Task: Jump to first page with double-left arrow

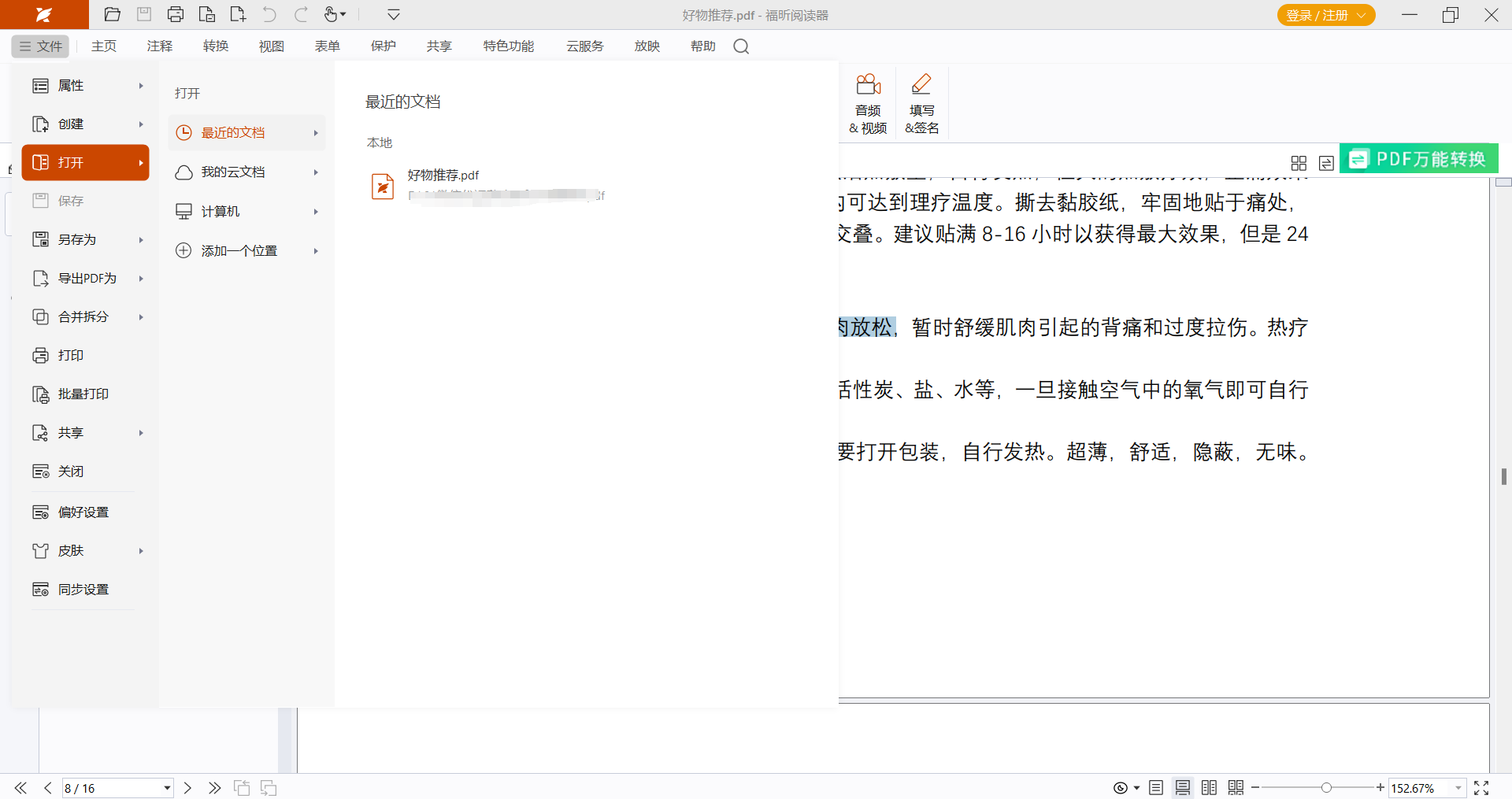Action: pyautogui.click(x=20, y=788)
